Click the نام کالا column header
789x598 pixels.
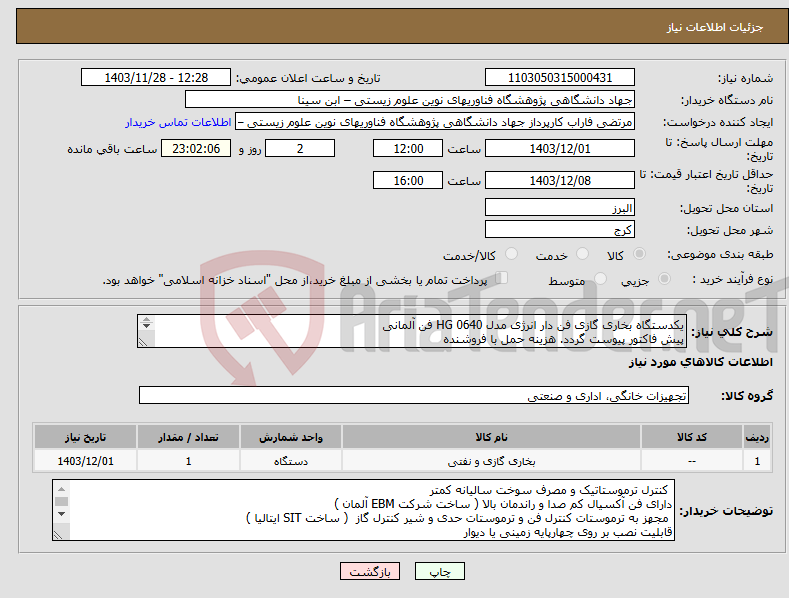[491, 437]
